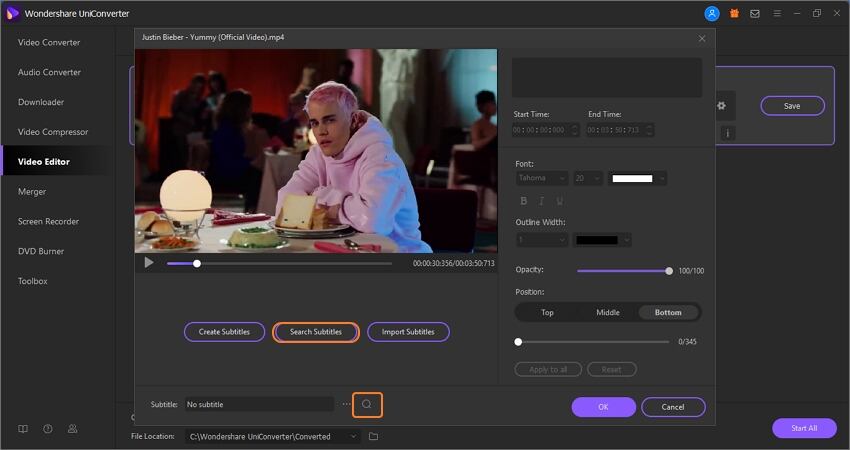This screenshot has height=450, width=850.
Task: Click the No subtitle field
Action: coord(259,404)
